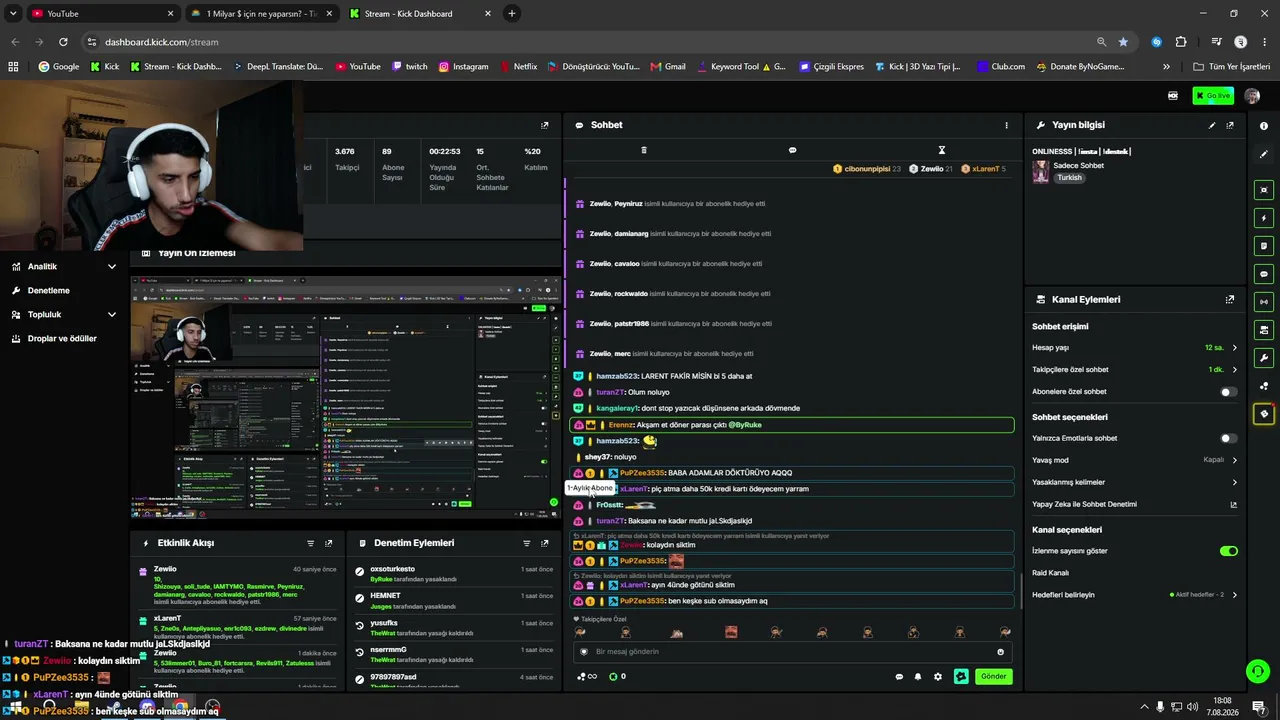Click the Turkish language tag
The width and height of the screenshot is (1280, 720).
point(1070,178)
